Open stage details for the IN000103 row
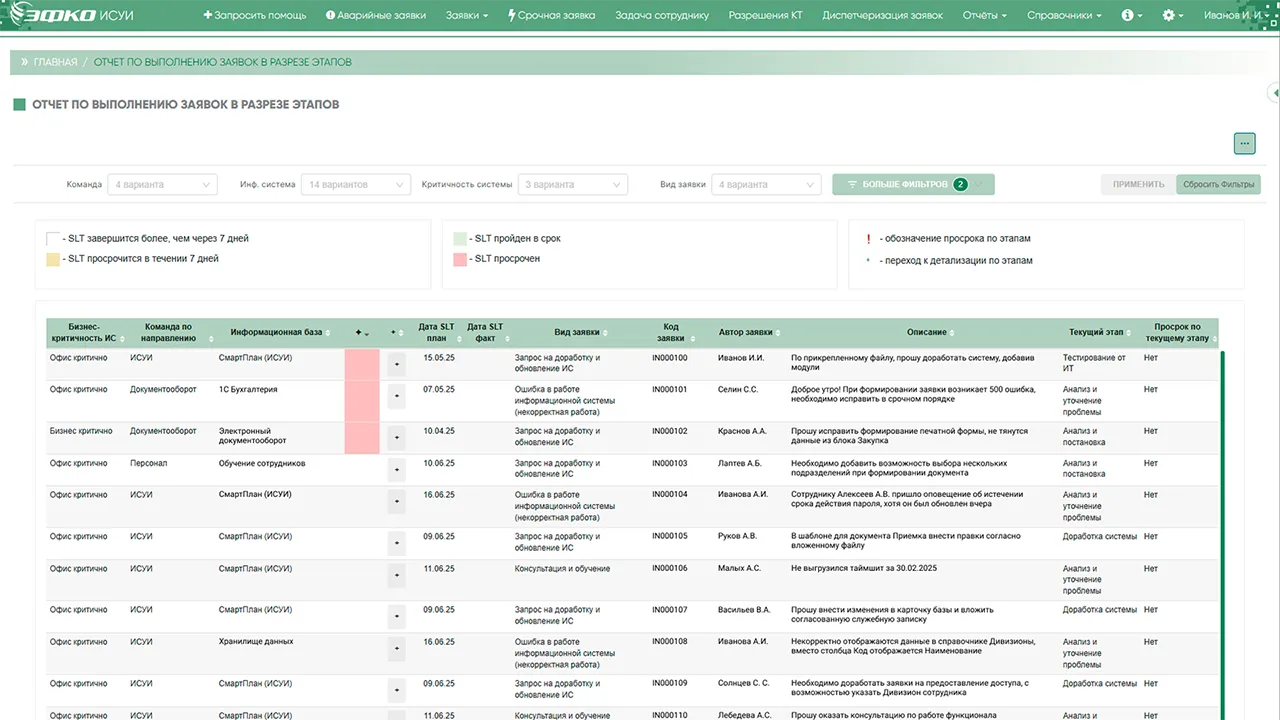The width and height of the screenshot is (1280, 720). tap(396, 470)
